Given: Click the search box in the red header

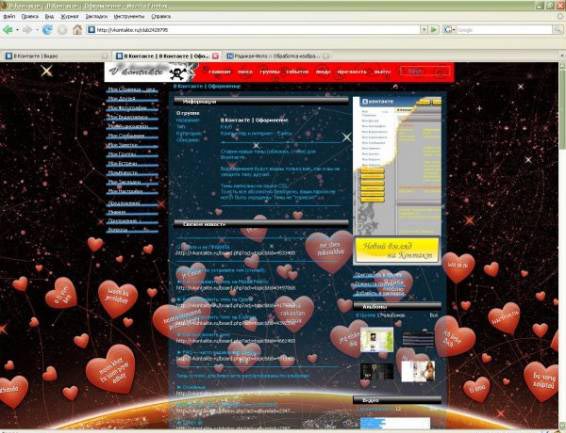Looking at the screenshot, I should 425,72.
